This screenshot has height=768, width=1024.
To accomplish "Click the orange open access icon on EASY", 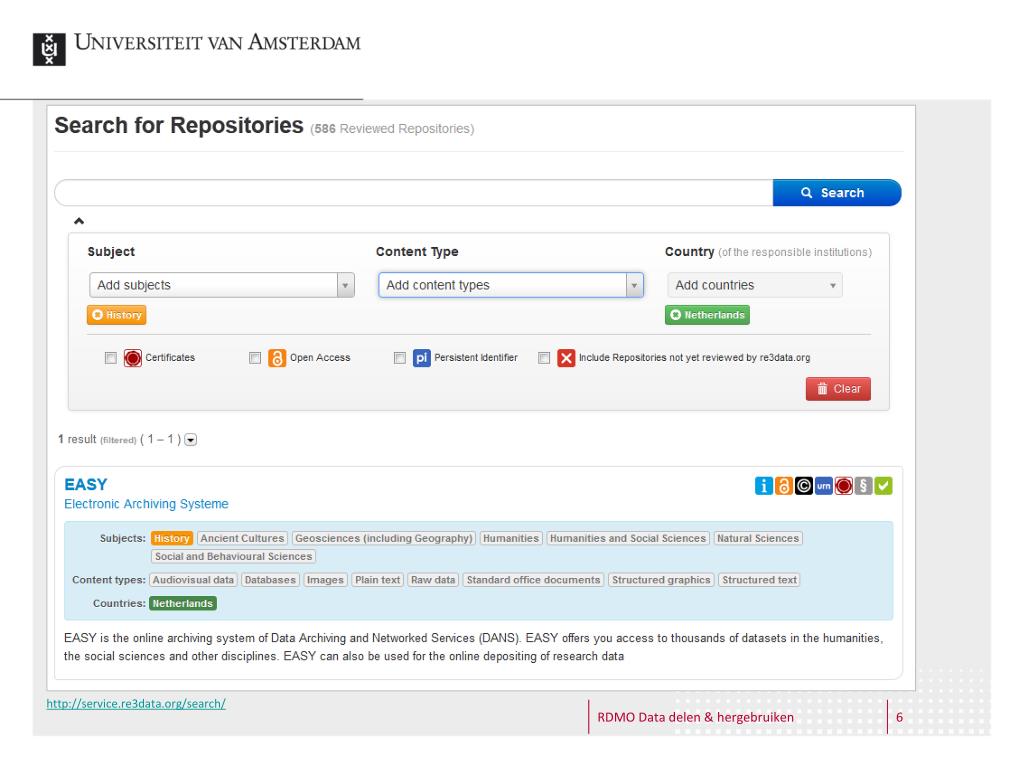I will point(784,486).
